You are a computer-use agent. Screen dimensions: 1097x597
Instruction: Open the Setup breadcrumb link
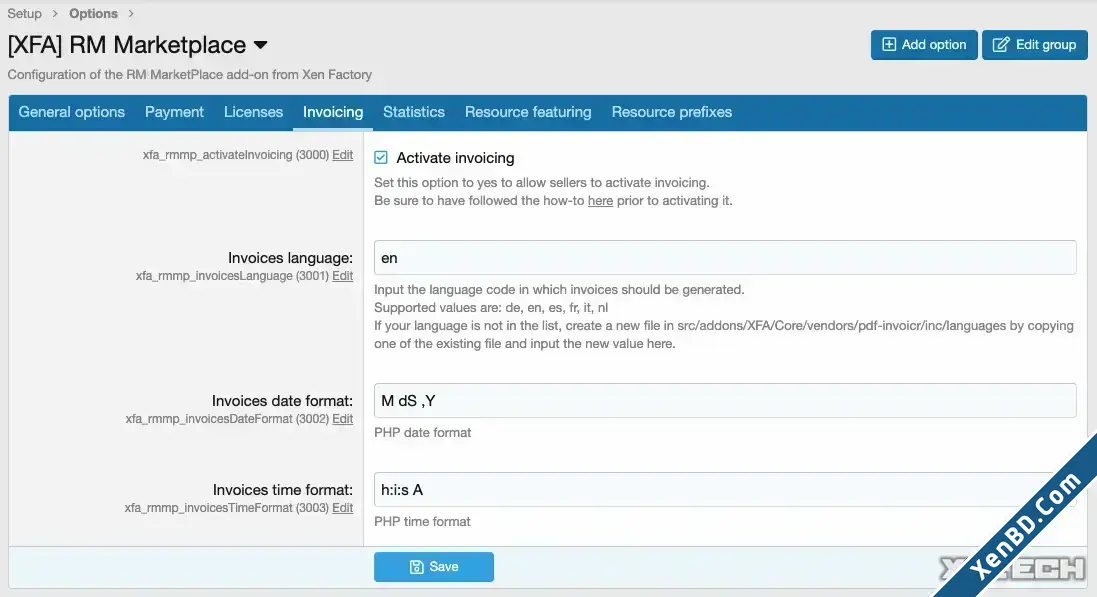coord(24,13)
